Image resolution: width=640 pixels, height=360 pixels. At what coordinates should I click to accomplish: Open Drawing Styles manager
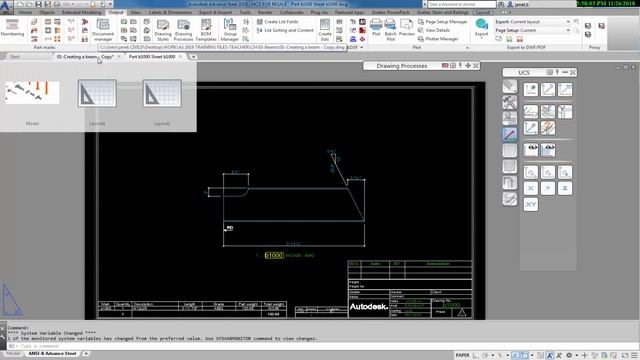coord(163,30)
